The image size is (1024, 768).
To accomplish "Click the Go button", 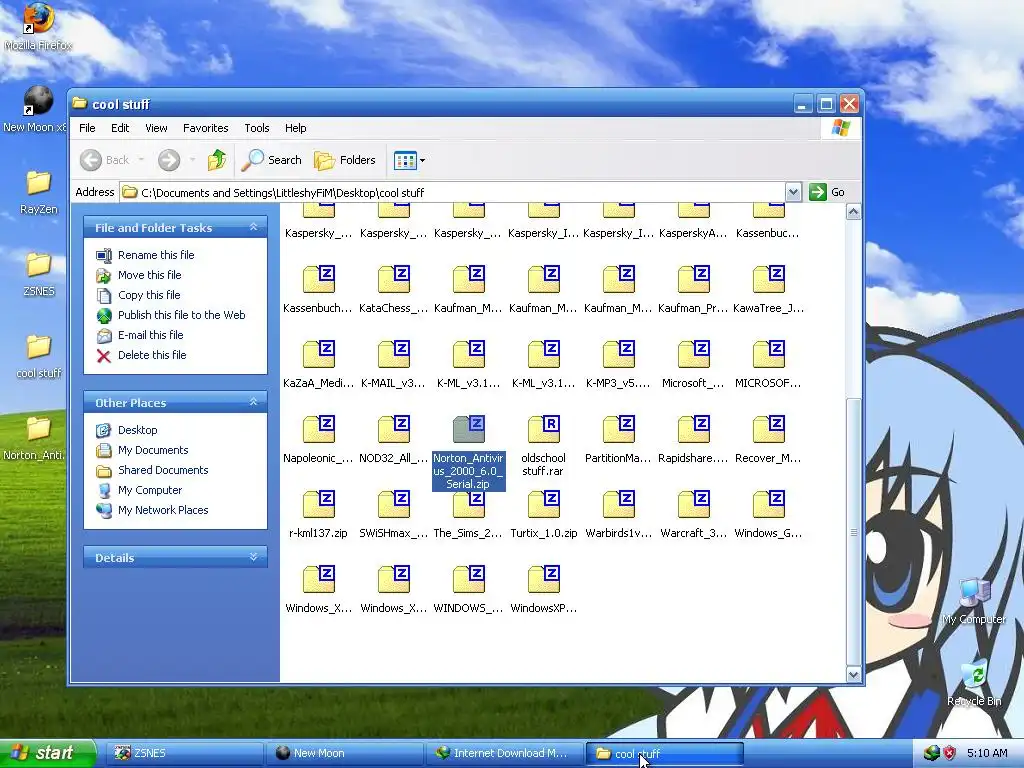I will [827, 192].
